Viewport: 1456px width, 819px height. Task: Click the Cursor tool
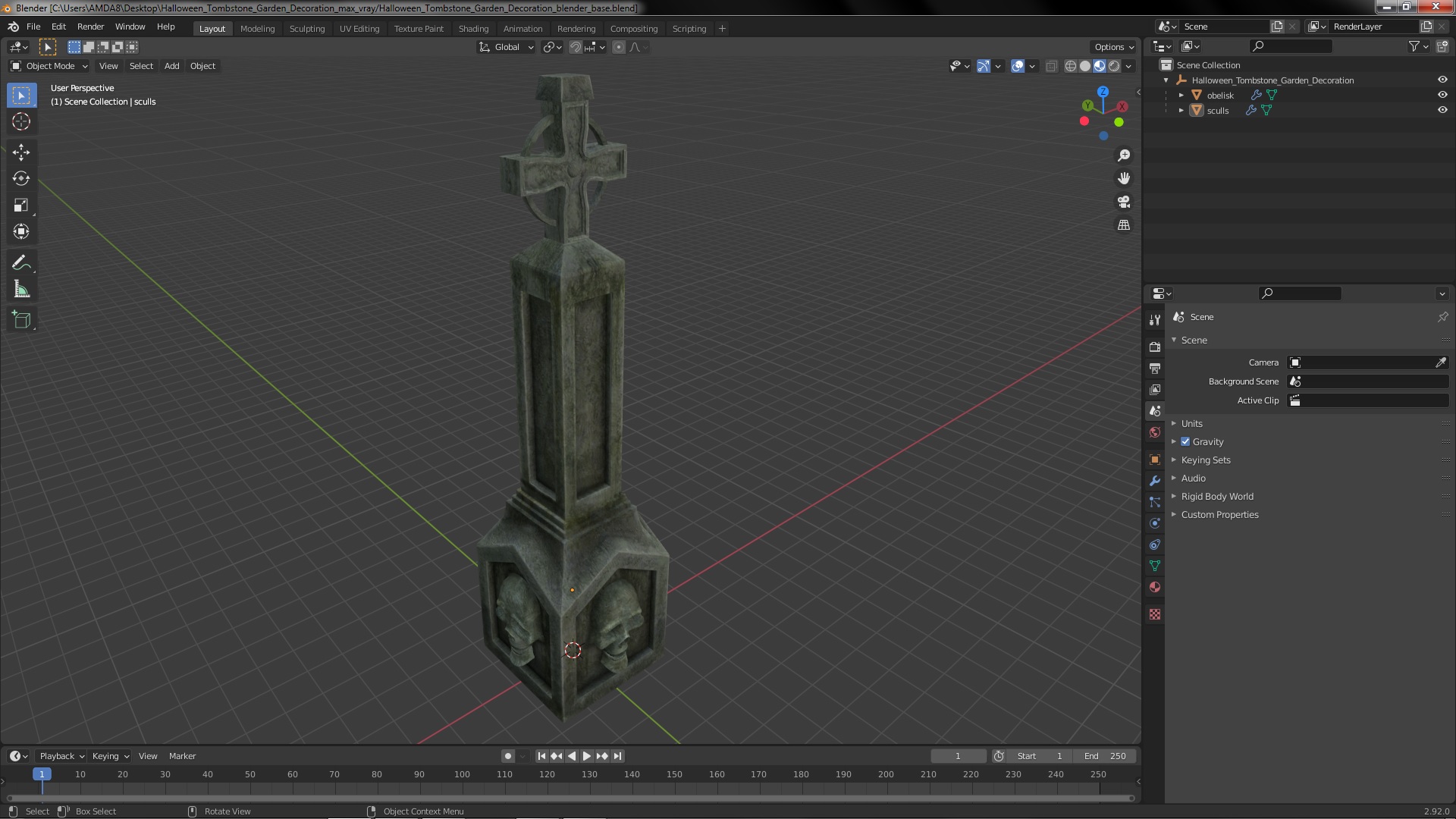[21, 122]
